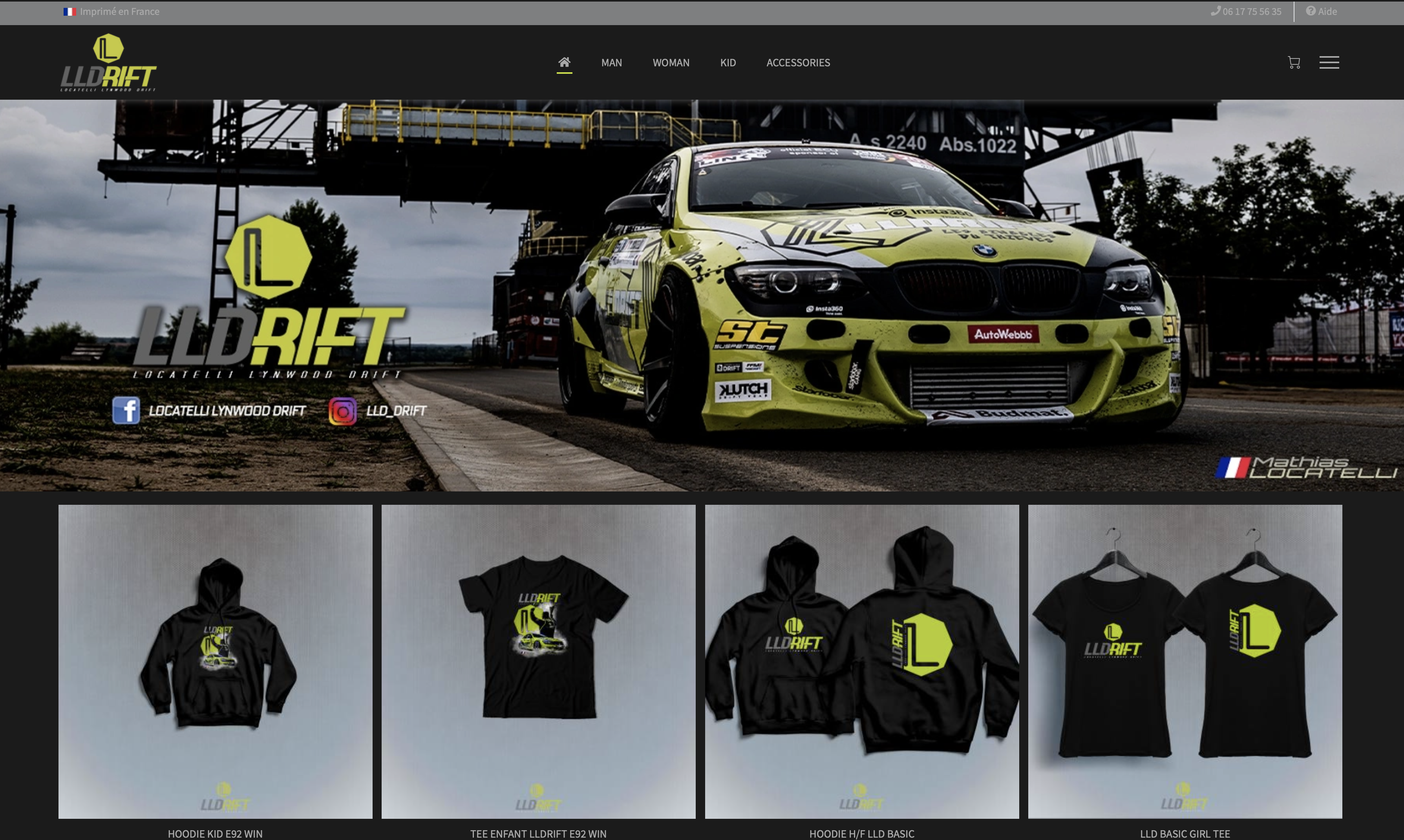Go to home via house icon
The width and height of the screenshot is (1404, 840).
point(564,62)
